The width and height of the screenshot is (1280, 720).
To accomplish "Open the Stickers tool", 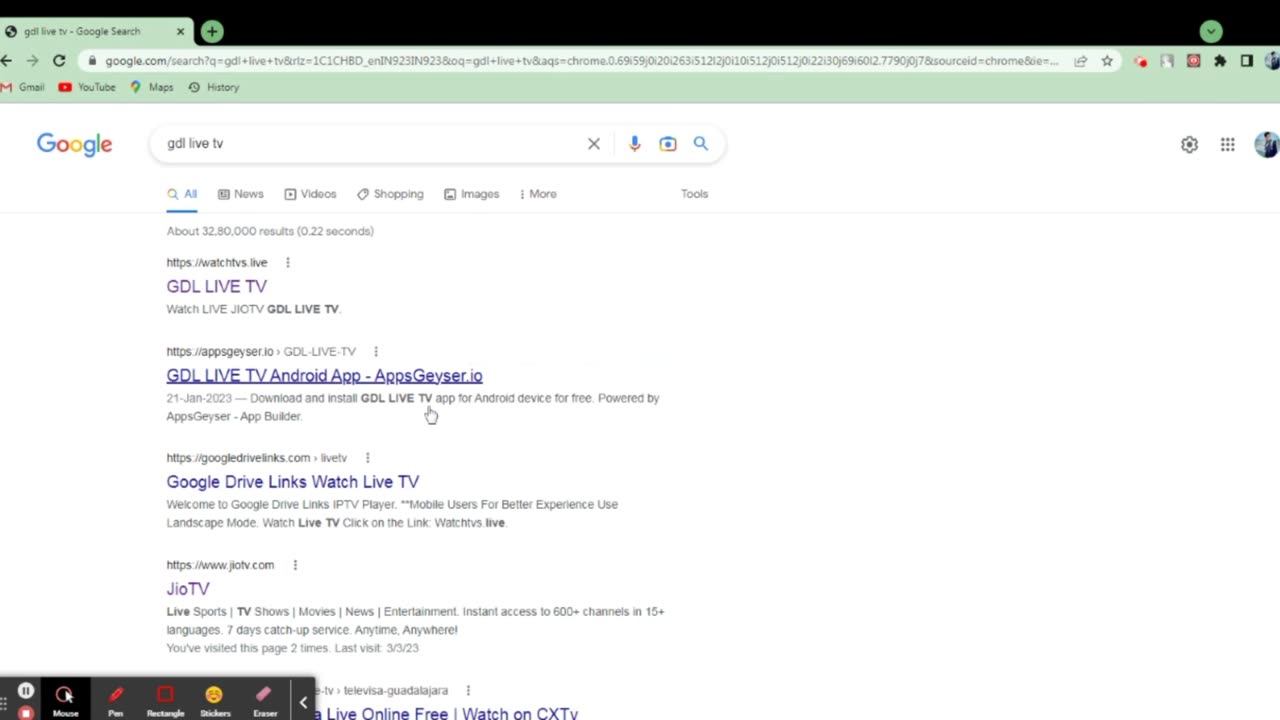I will click(x=214, y=699).
